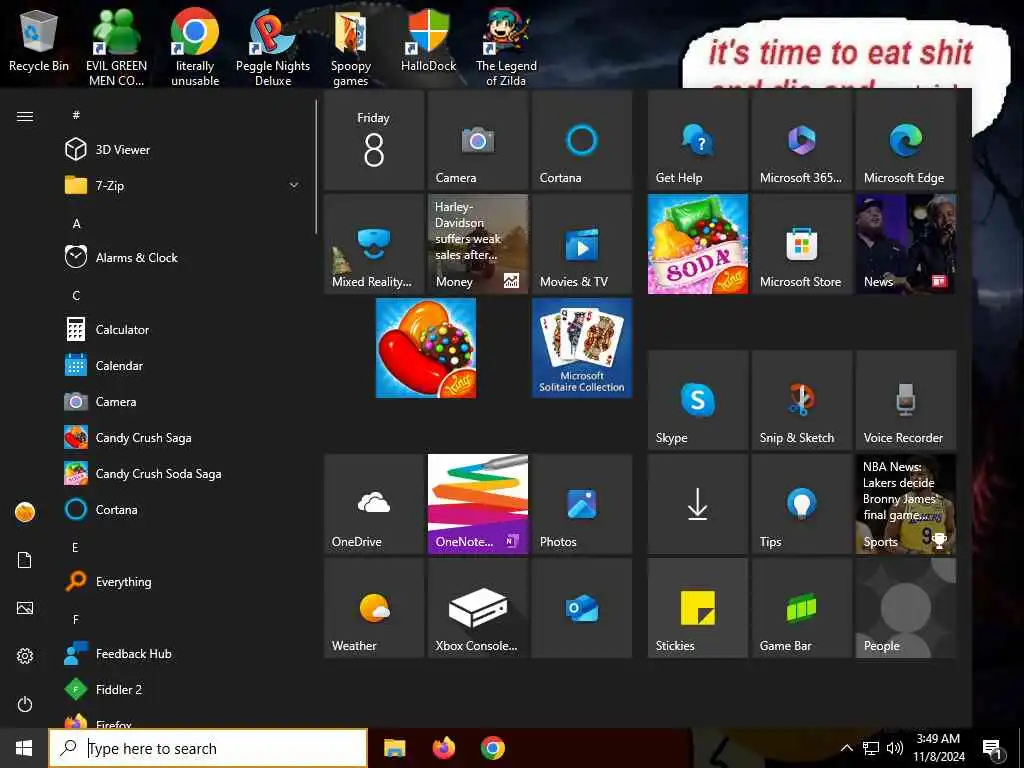Open Camera in the app list
This screenshot has height=768, width=1024.
[x=183, y=402]
